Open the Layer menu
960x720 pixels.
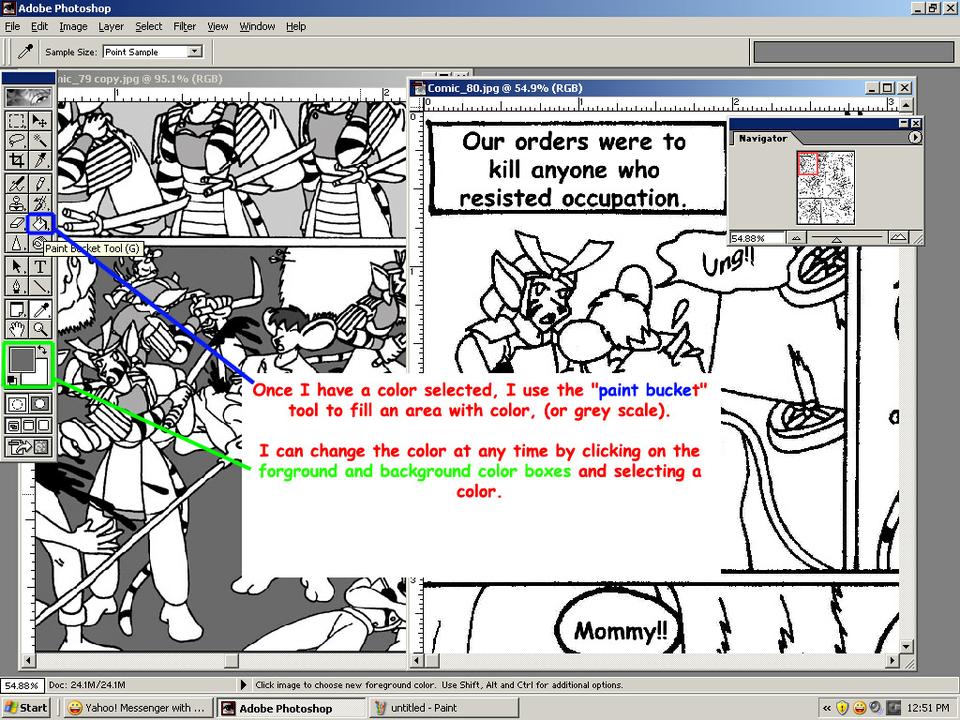[111, 26]
